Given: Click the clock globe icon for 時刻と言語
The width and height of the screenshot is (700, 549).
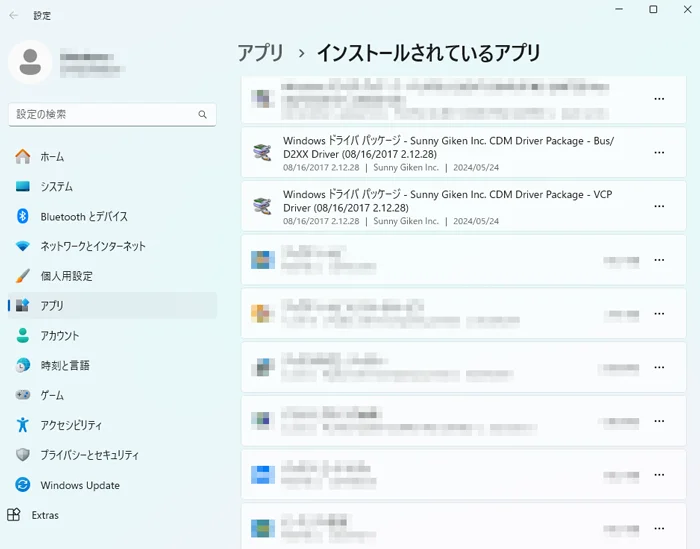Looking at the screenshot, I should point(23,365).
